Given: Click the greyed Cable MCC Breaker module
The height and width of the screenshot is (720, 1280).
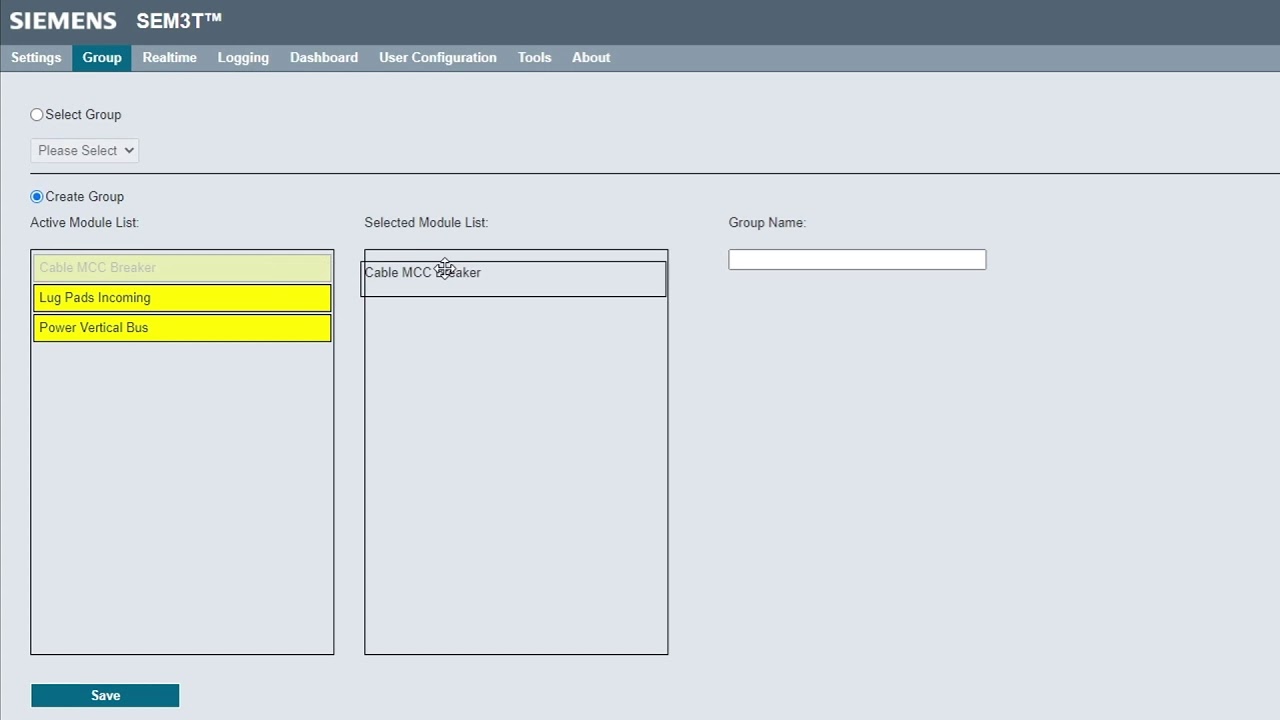Looking at the screenshot, I should [182, 268].
